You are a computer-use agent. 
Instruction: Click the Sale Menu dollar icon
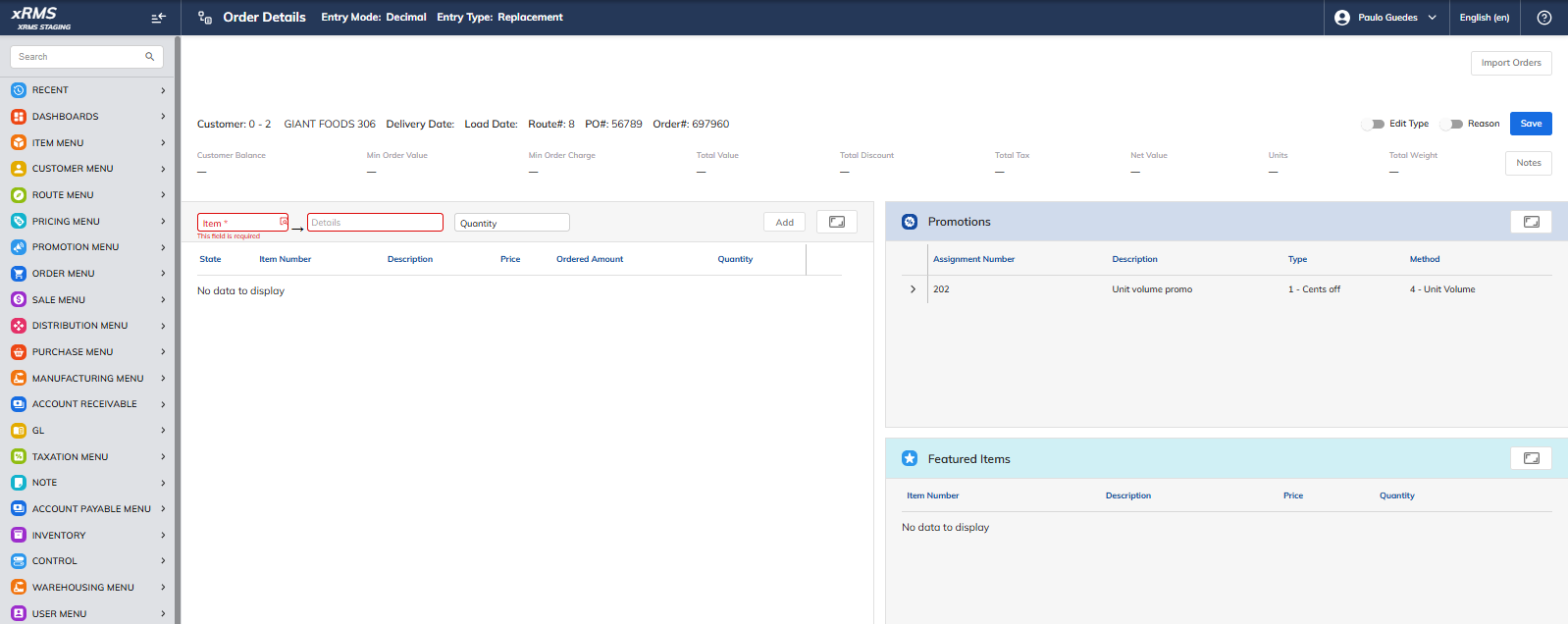click(19, 300)
